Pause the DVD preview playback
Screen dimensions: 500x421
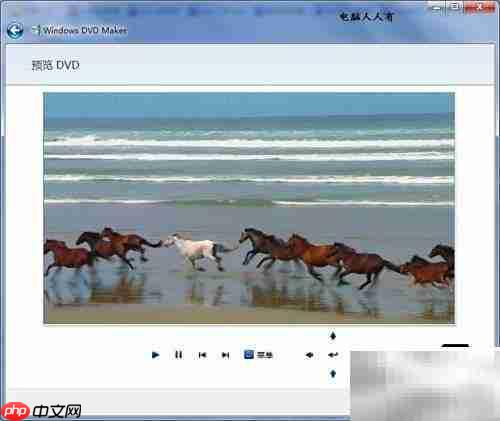point(179,355)
